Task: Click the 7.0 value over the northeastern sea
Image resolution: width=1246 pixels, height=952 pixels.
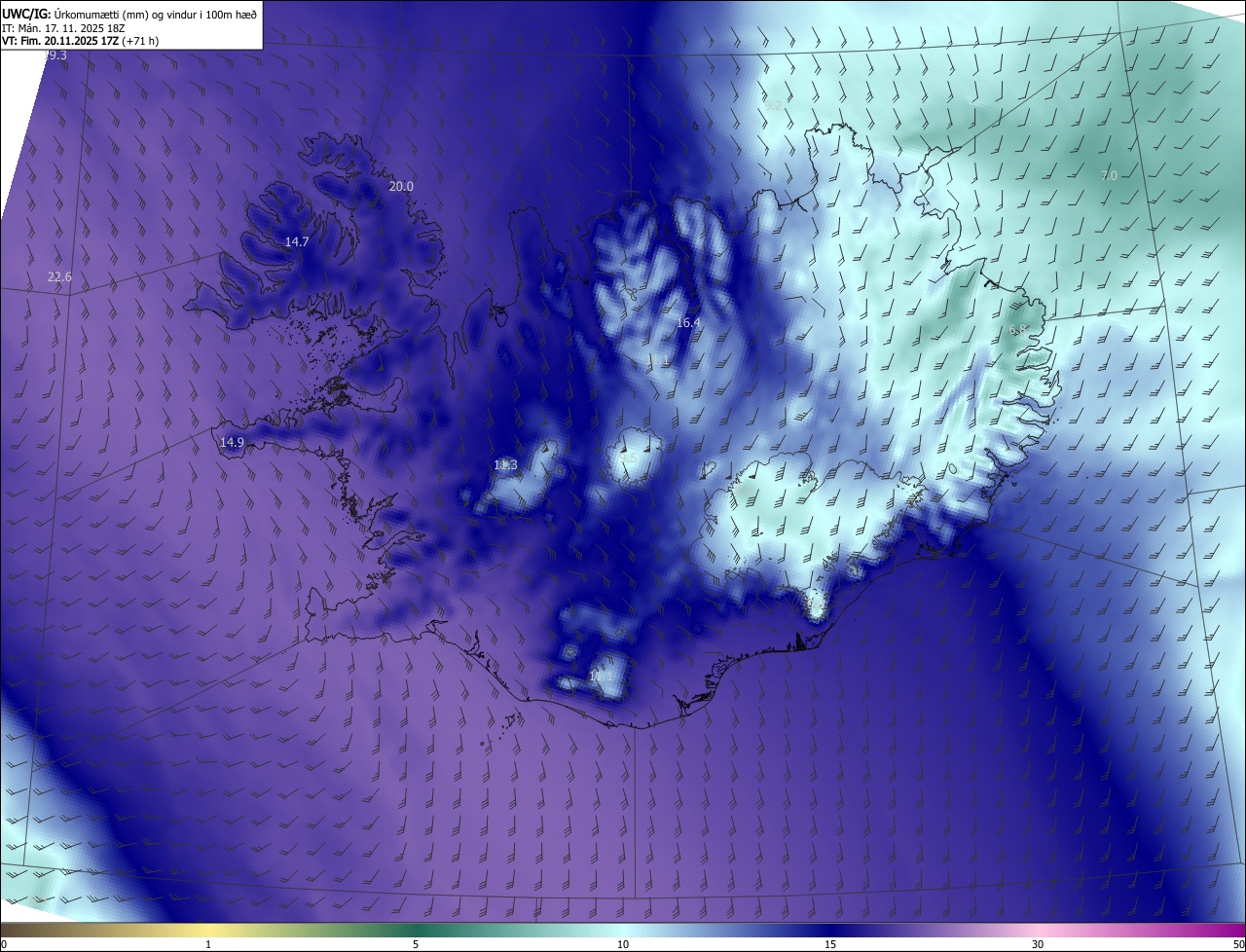Action: click(x=1109, y=175)
